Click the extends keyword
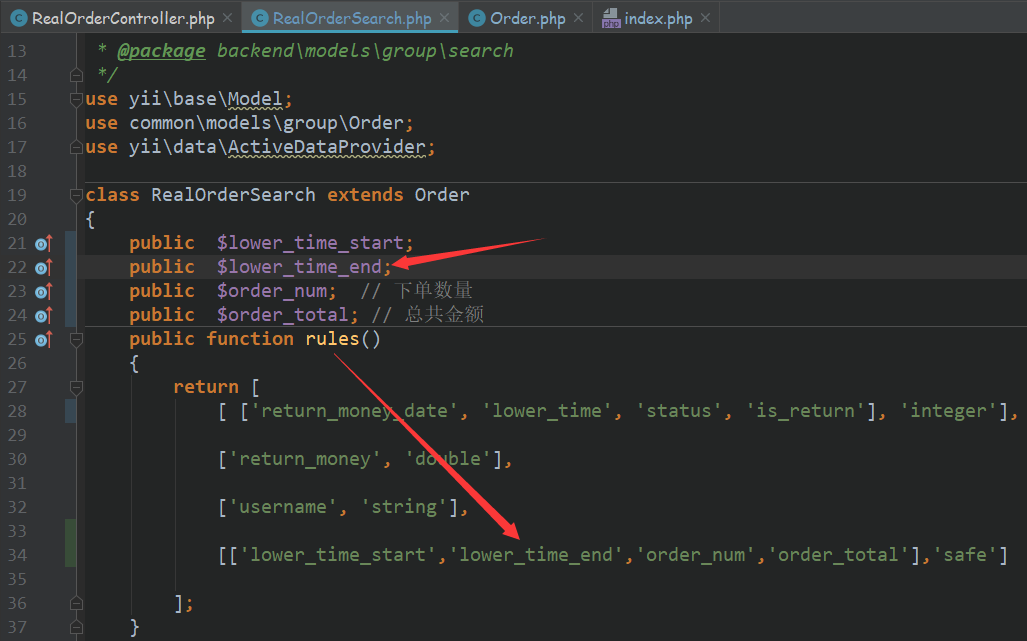Image resolution: width=1027 pixels, height=641 pixels. click(x=365, y=195)
